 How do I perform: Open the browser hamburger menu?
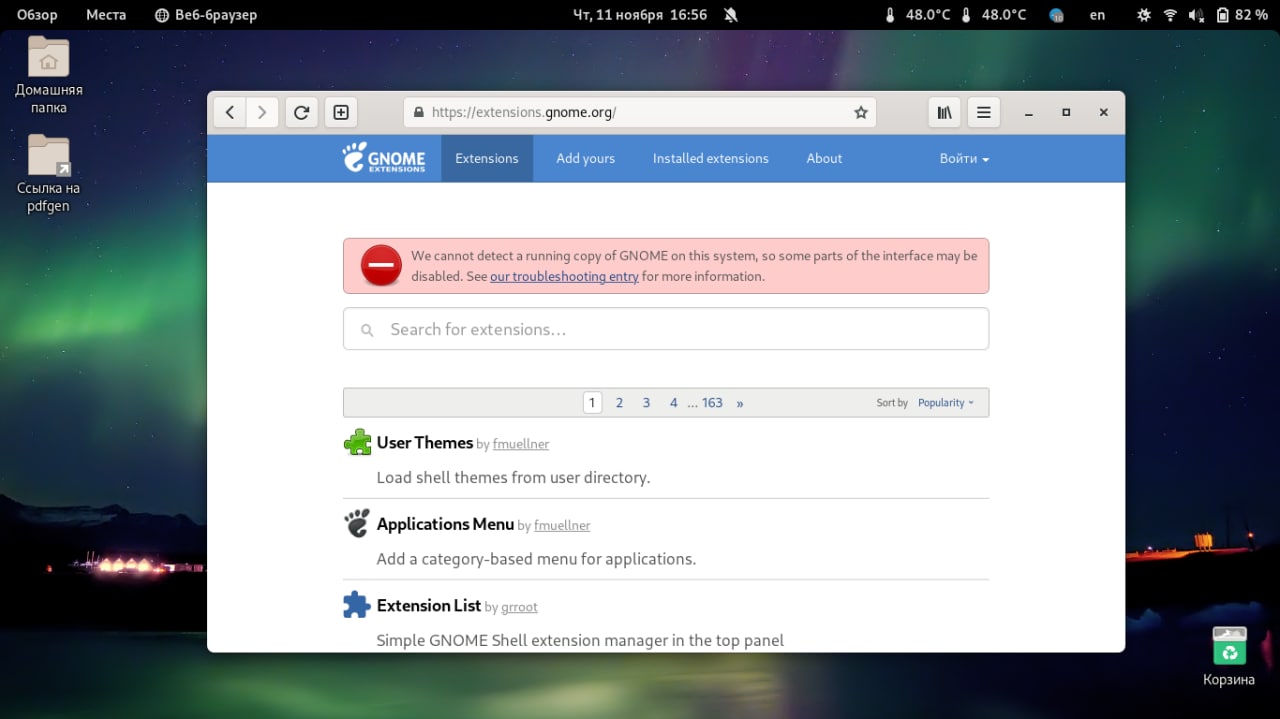click(x=984, y=112)
